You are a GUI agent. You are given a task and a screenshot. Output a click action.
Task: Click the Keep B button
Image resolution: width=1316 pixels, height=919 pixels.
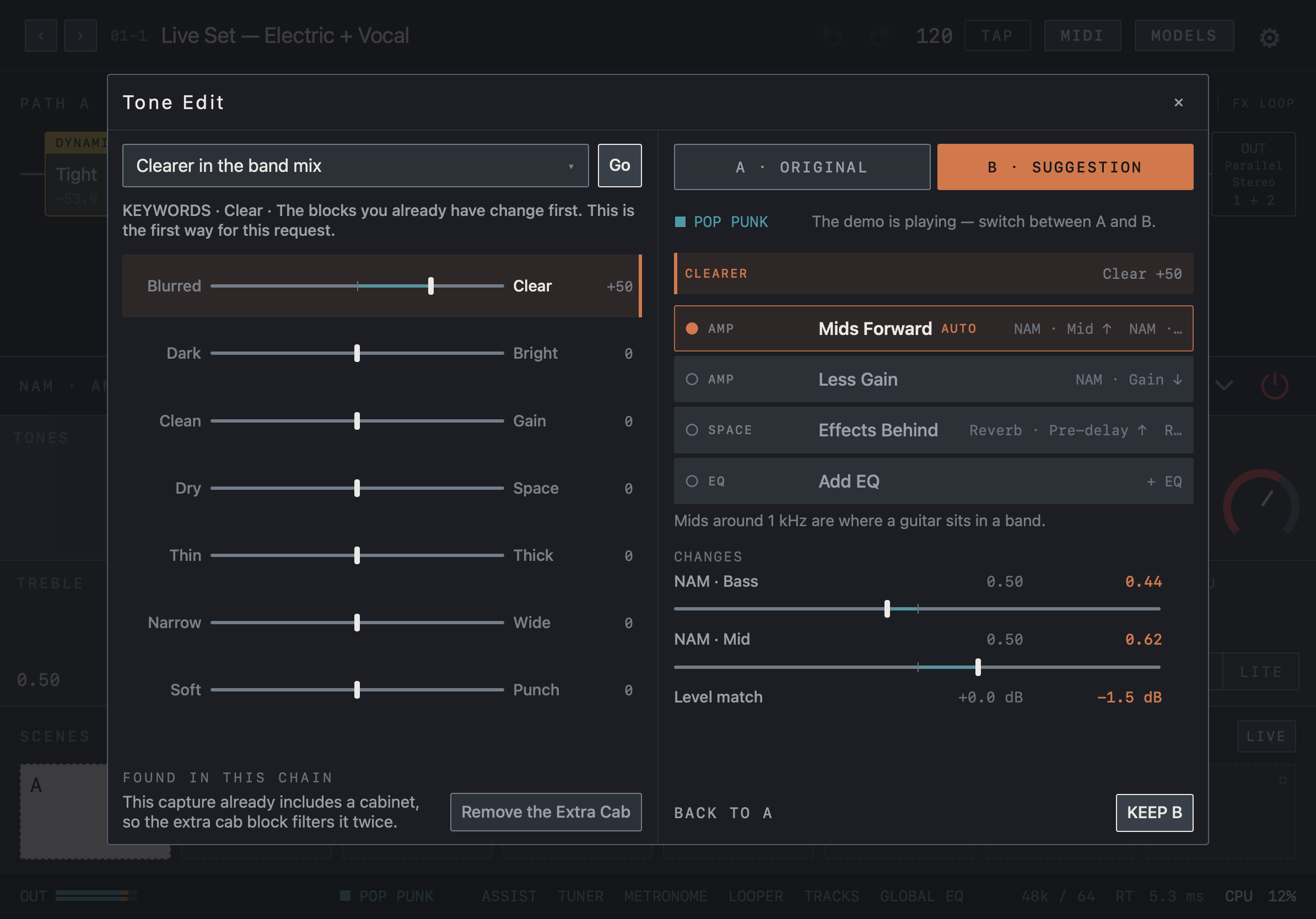1154,812
